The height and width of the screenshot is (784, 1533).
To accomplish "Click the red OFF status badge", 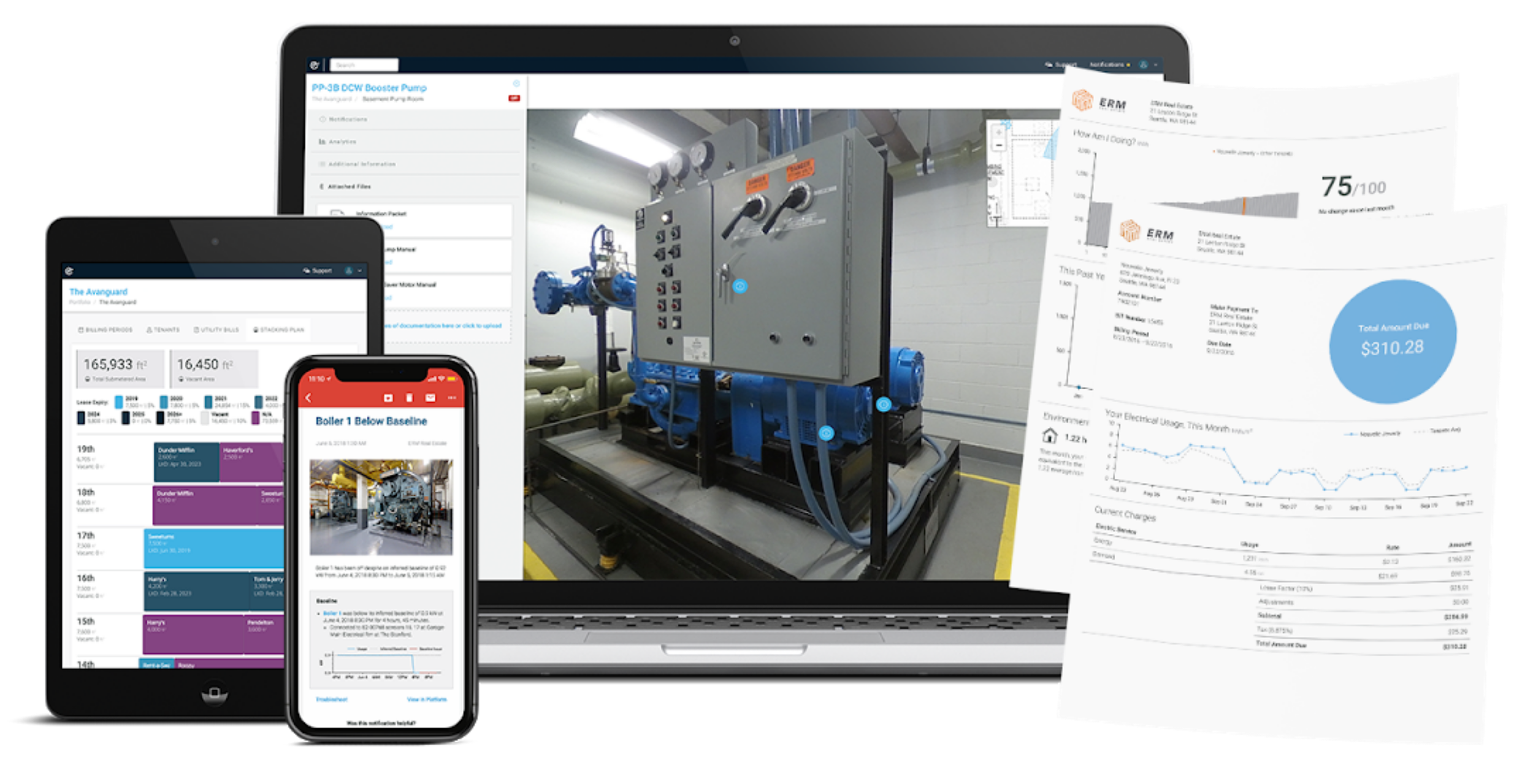I will [x=514, y=98].
